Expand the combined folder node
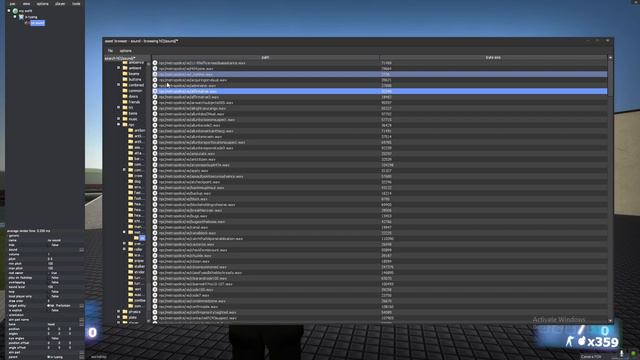The width and height of the screenshot is (640, 360). click(119, 85)
